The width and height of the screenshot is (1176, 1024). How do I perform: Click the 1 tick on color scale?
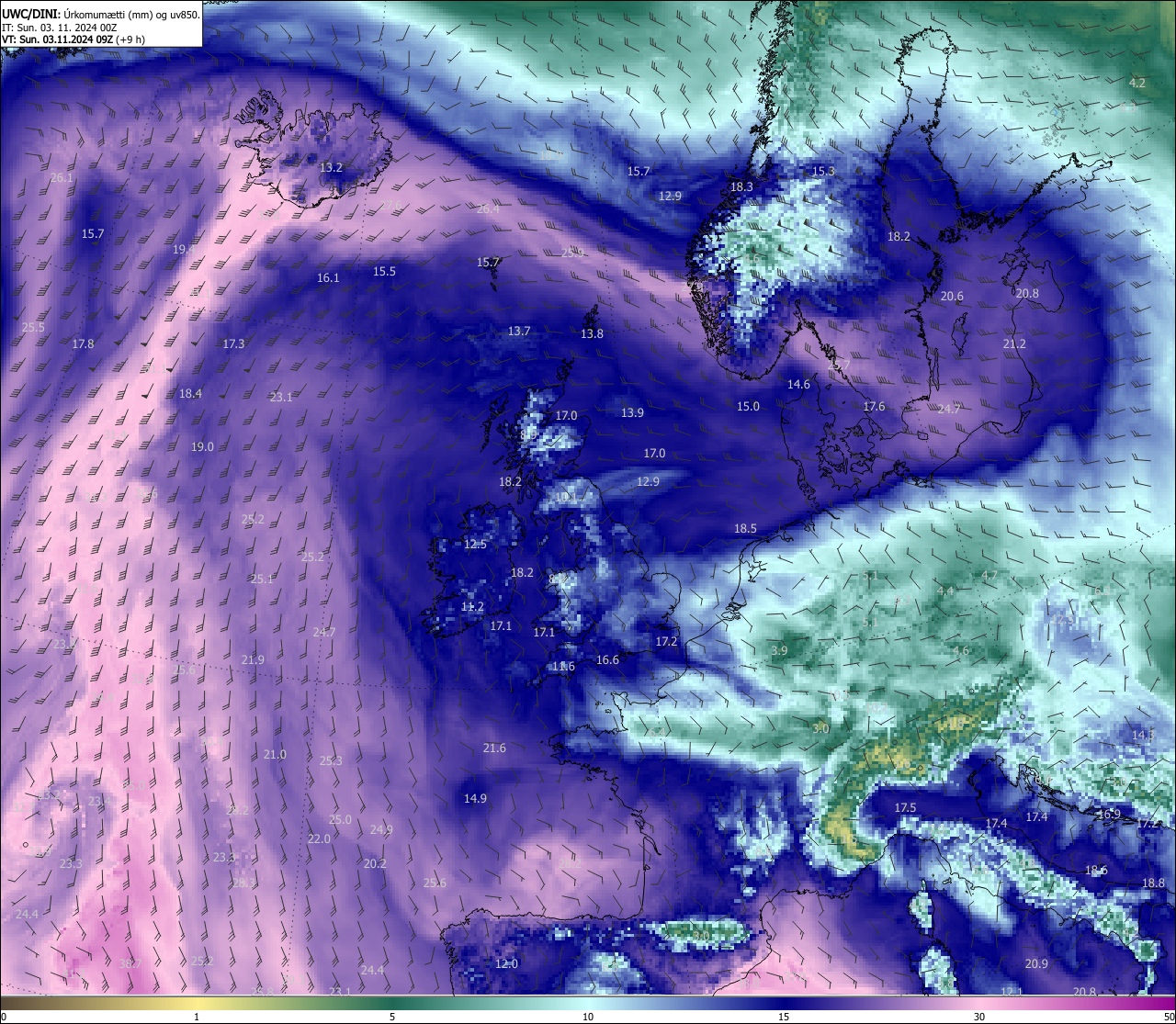click(197, 1017)
